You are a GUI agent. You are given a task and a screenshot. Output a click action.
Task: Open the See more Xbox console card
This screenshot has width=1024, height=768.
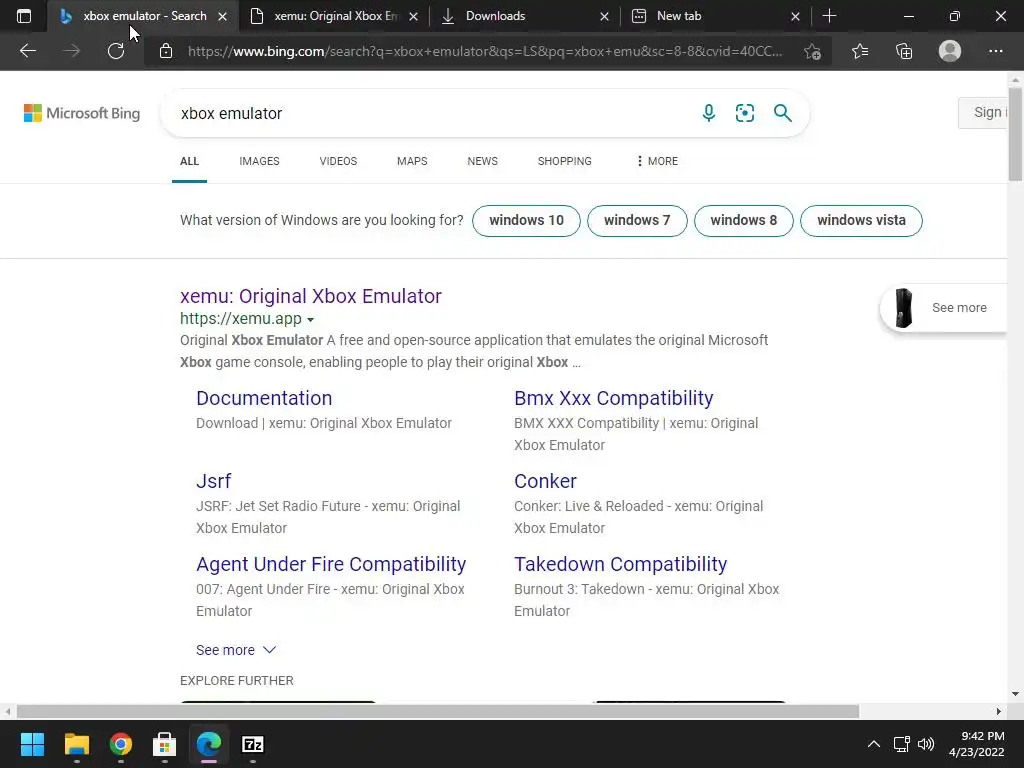944,308
